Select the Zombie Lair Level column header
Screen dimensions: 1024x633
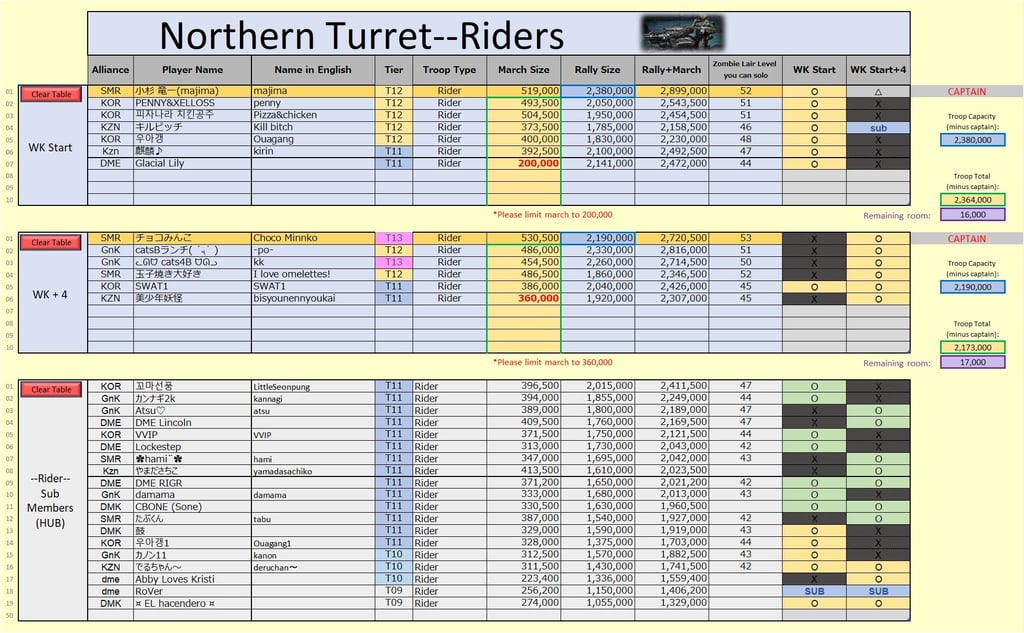[x=745, y=70]
